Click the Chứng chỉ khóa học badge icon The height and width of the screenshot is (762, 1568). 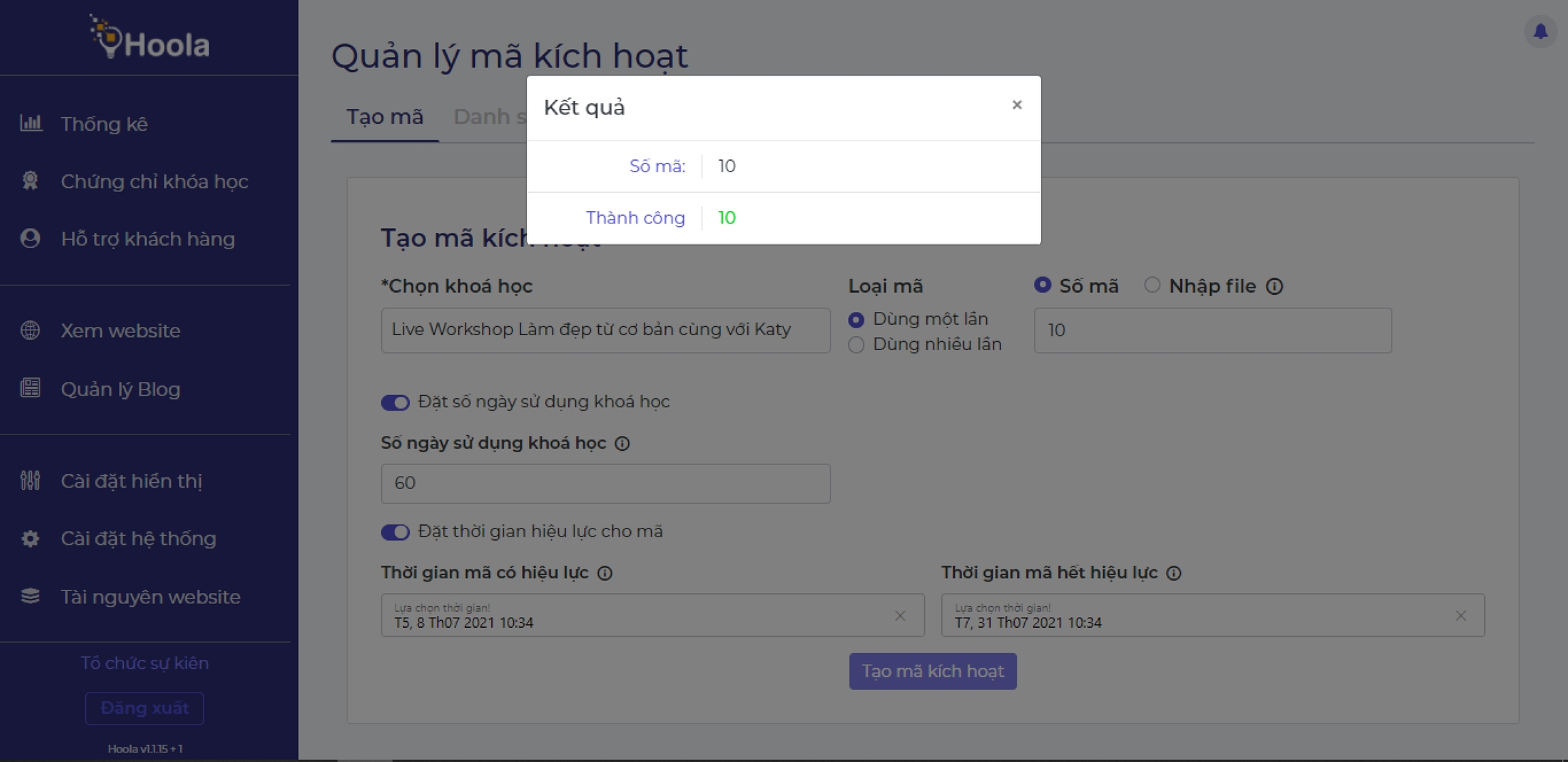click(30, 181)
